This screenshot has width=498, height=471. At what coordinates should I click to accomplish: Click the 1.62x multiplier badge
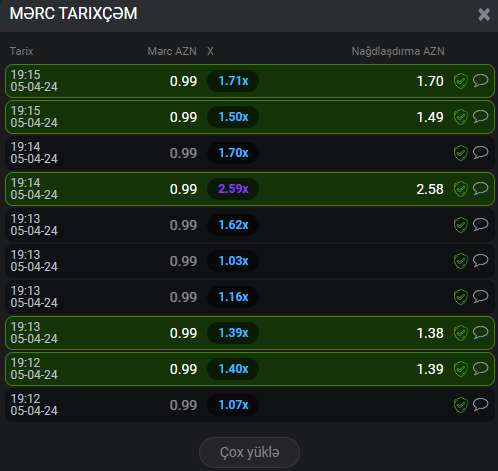click(x=233, y=225)
